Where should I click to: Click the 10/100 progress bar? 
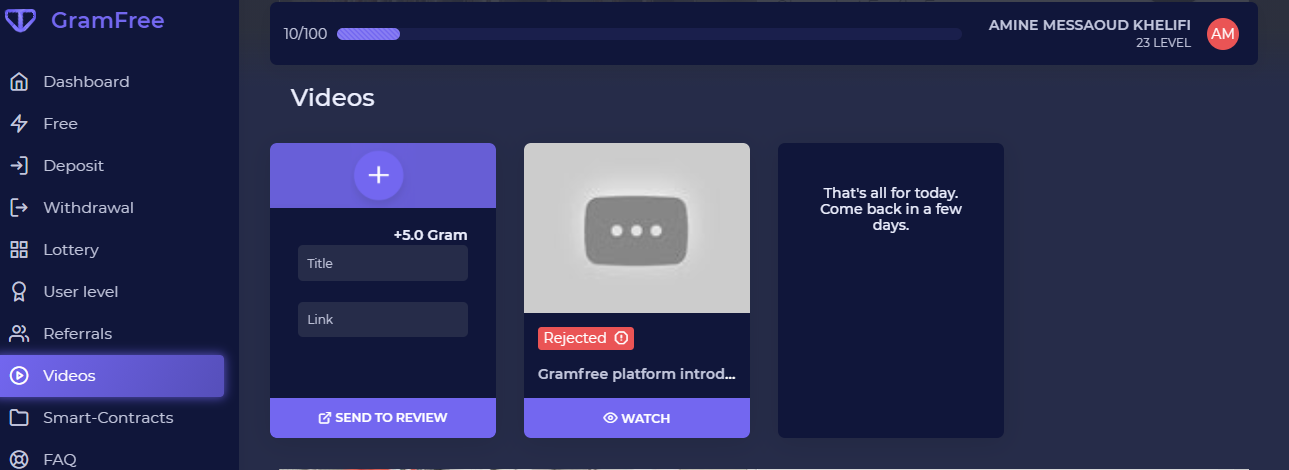649,34
